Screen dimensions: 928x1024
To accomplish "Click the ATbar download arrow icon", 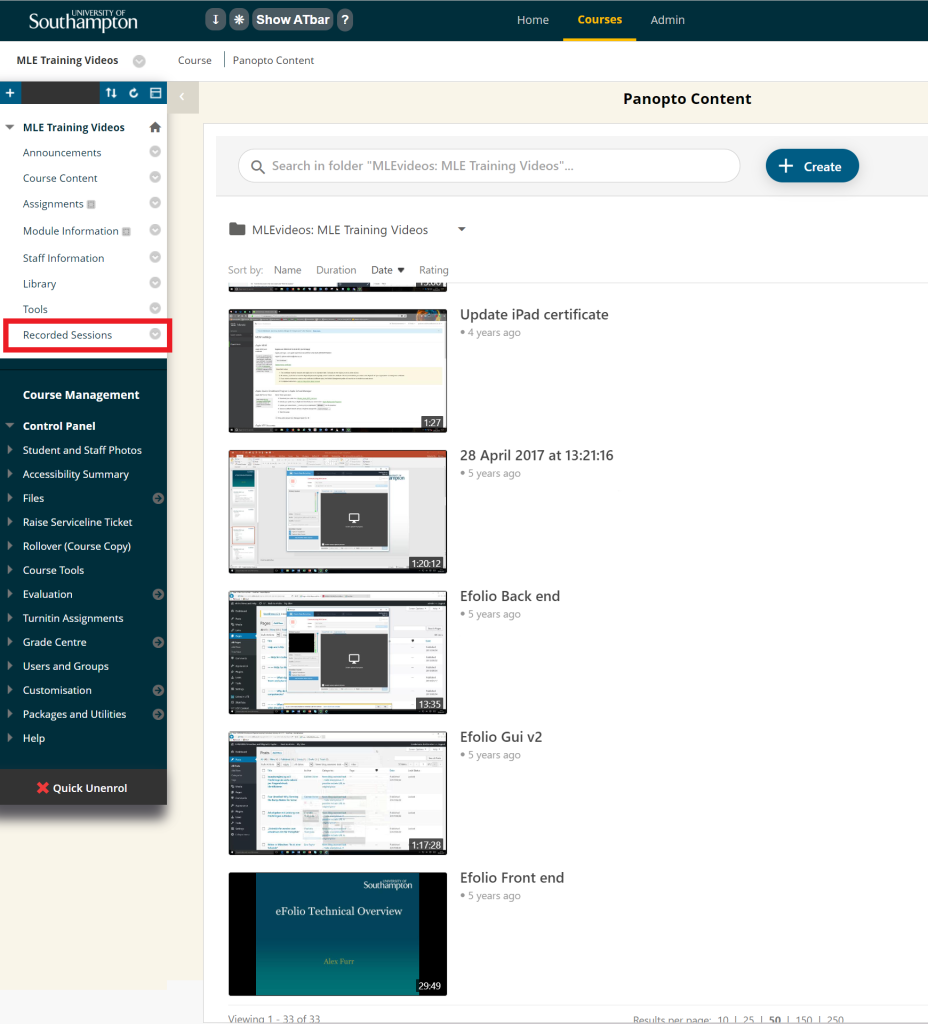I will tap(215, 20).
